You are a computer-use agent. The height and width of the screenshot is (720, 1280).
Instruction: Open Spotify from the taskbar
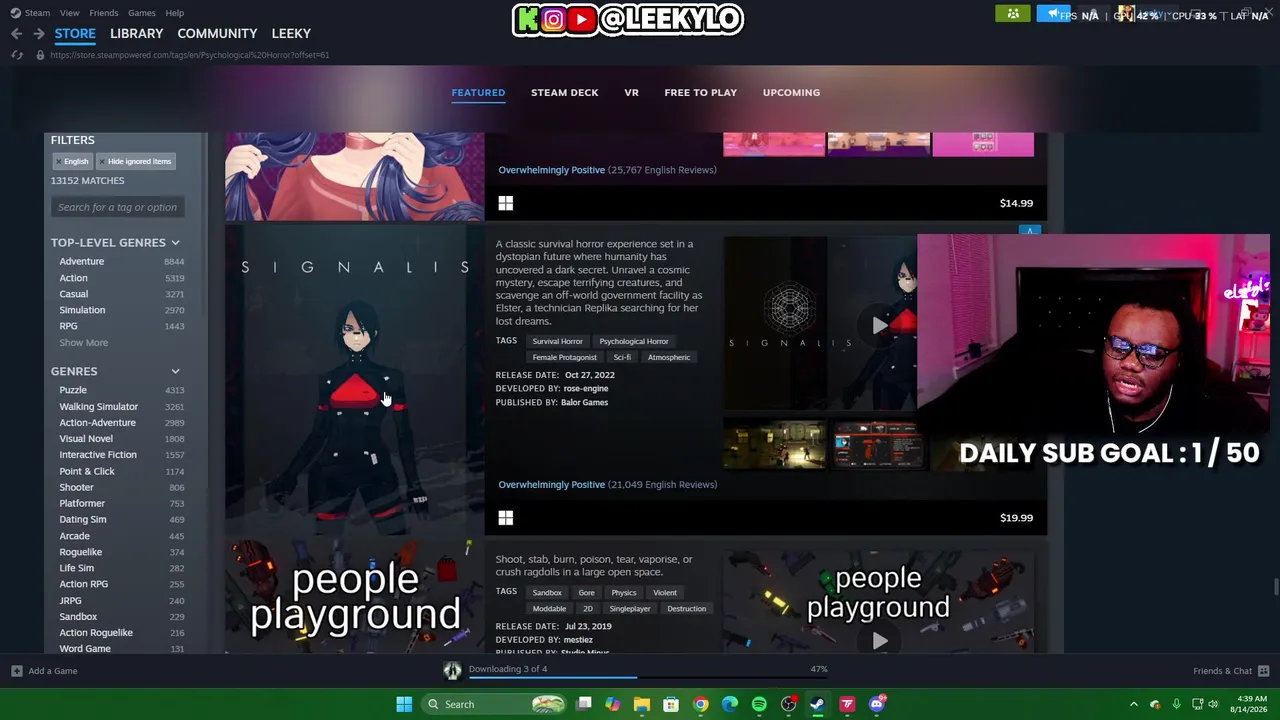(x=759, y=704)
